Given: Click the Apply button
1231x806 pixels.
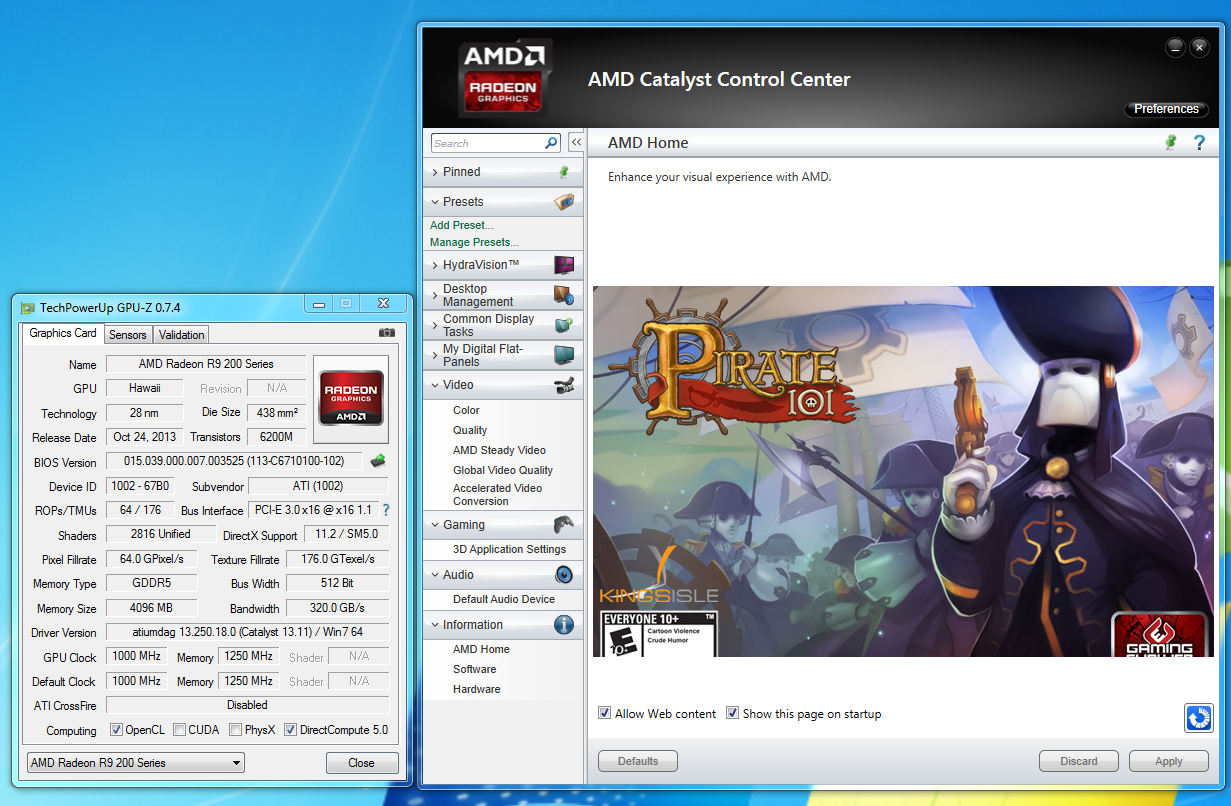Looking at the screenshot, I should 1168,761.
